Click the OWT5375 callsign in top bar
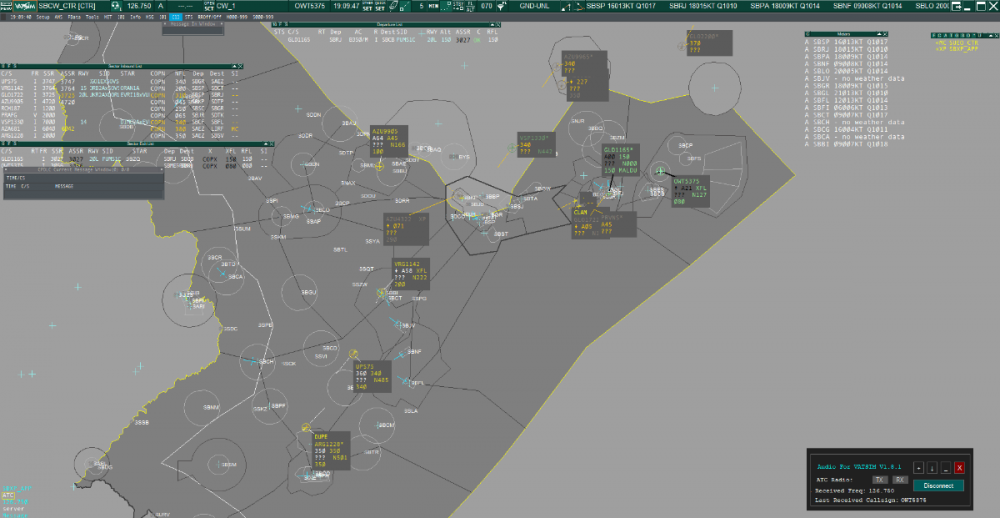The width and height of the screenshot is (1000, 518). 312,6
